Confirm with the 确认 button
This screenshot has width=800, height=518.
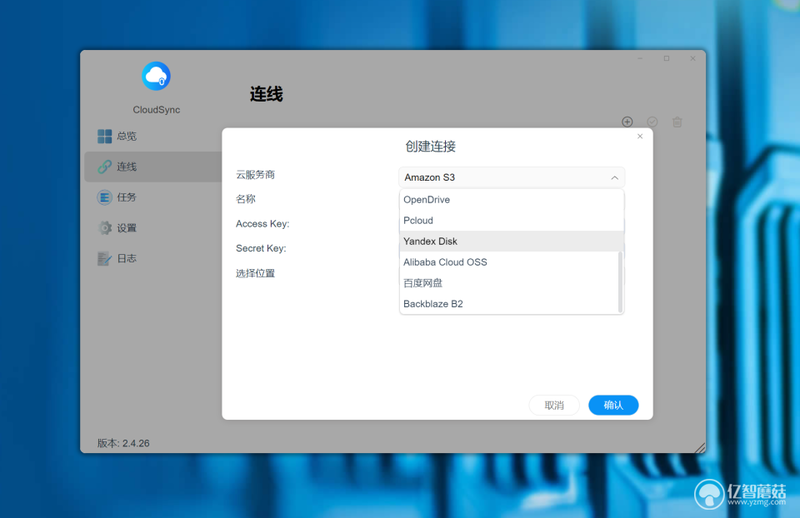(613, 405)
